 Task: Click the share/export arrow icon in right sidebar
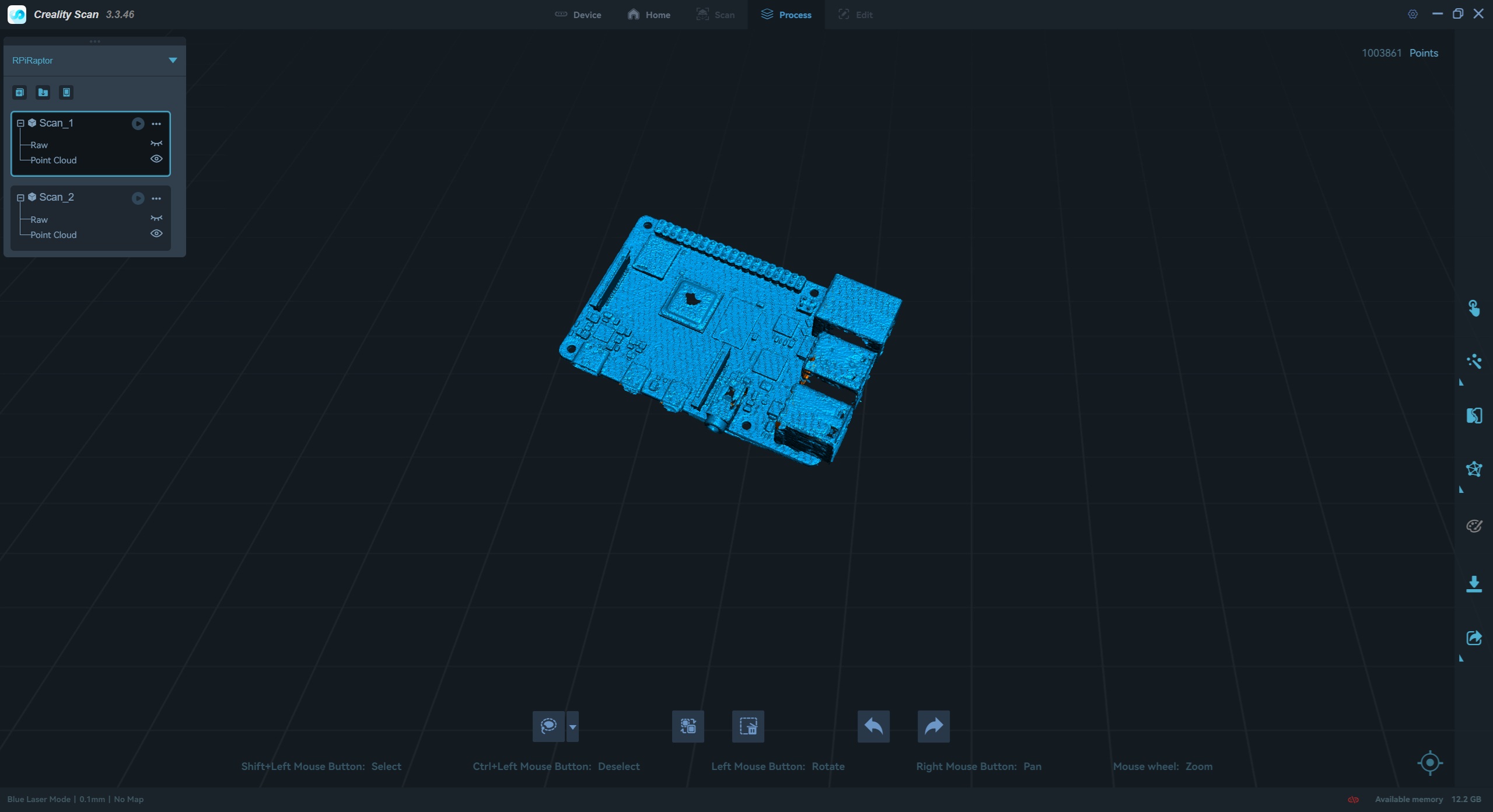pos(1474,638)
